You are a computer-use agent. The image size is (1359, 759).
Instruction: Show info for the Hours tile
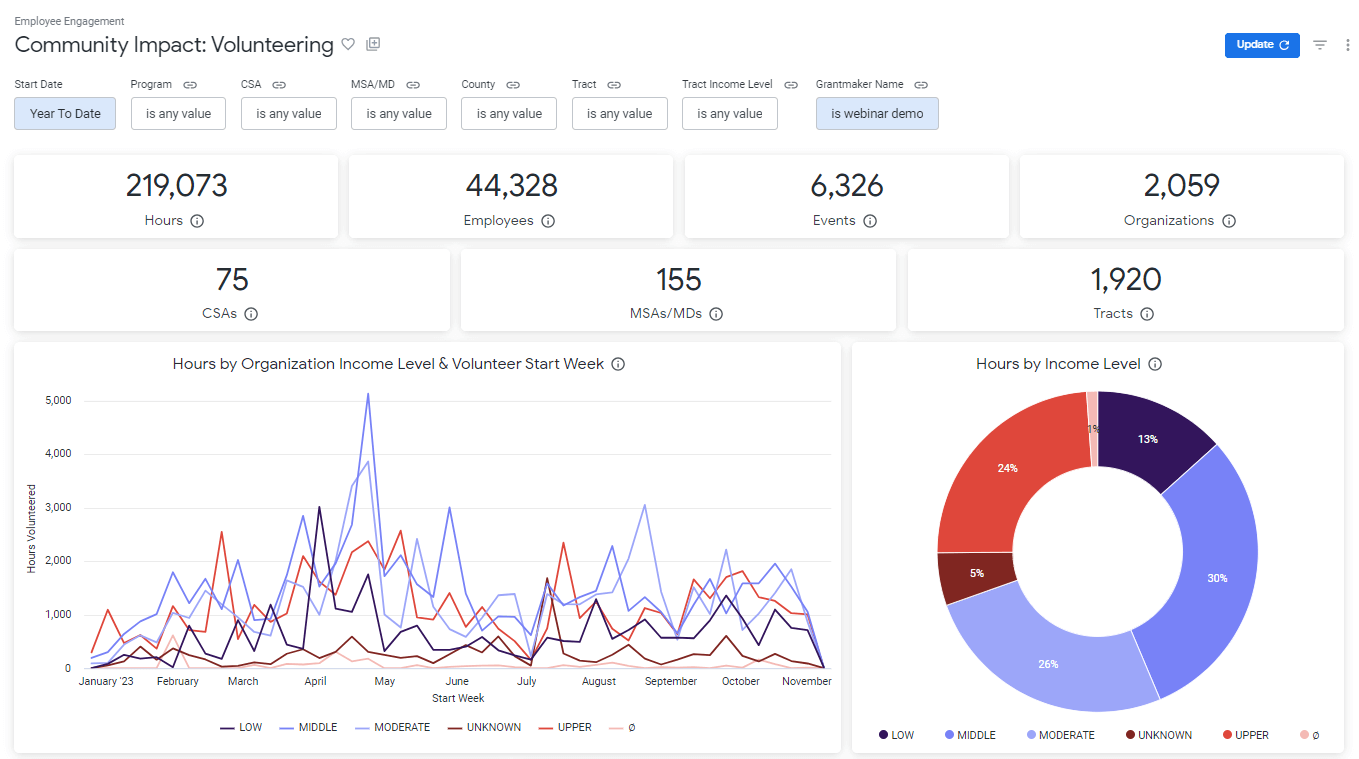197,221
